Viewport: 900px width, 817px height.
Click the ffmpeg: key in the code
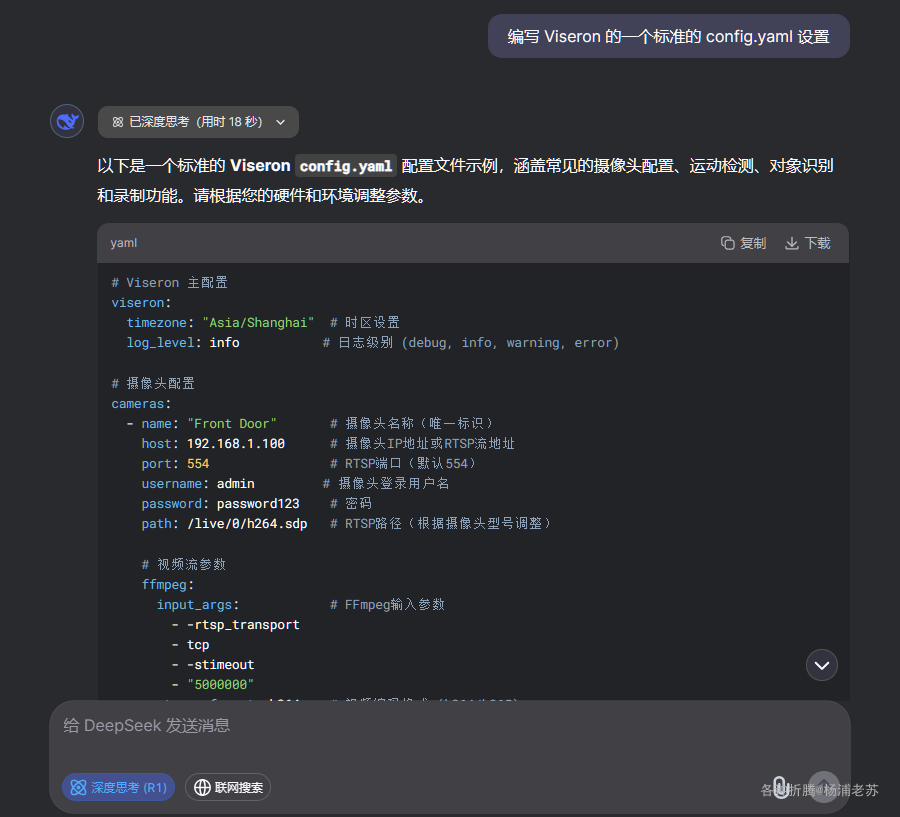click(x=168, y=584)
